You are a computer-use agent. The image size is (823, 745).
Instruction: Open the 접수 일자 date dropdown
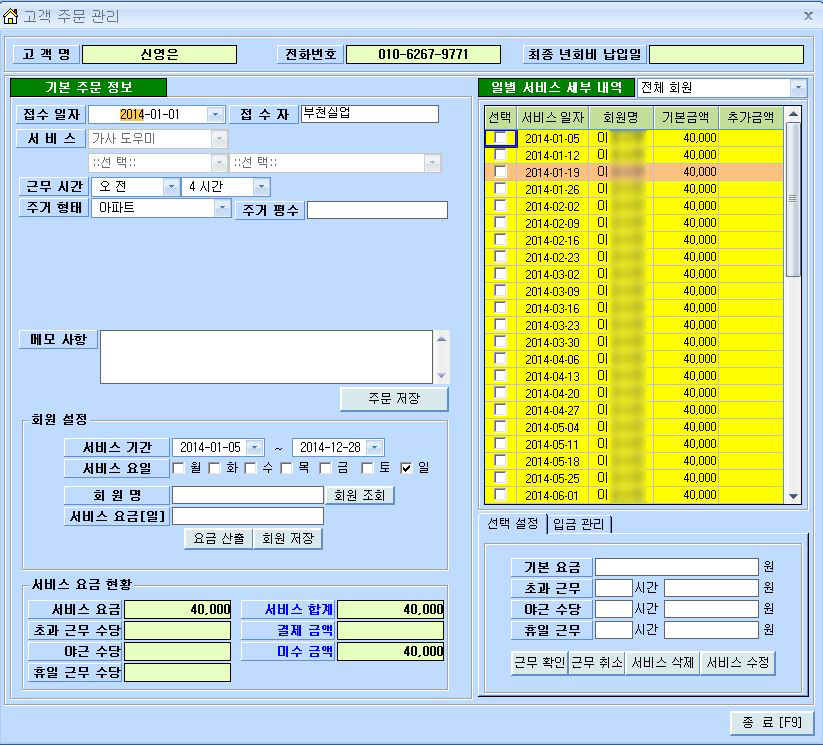[215, 114]
